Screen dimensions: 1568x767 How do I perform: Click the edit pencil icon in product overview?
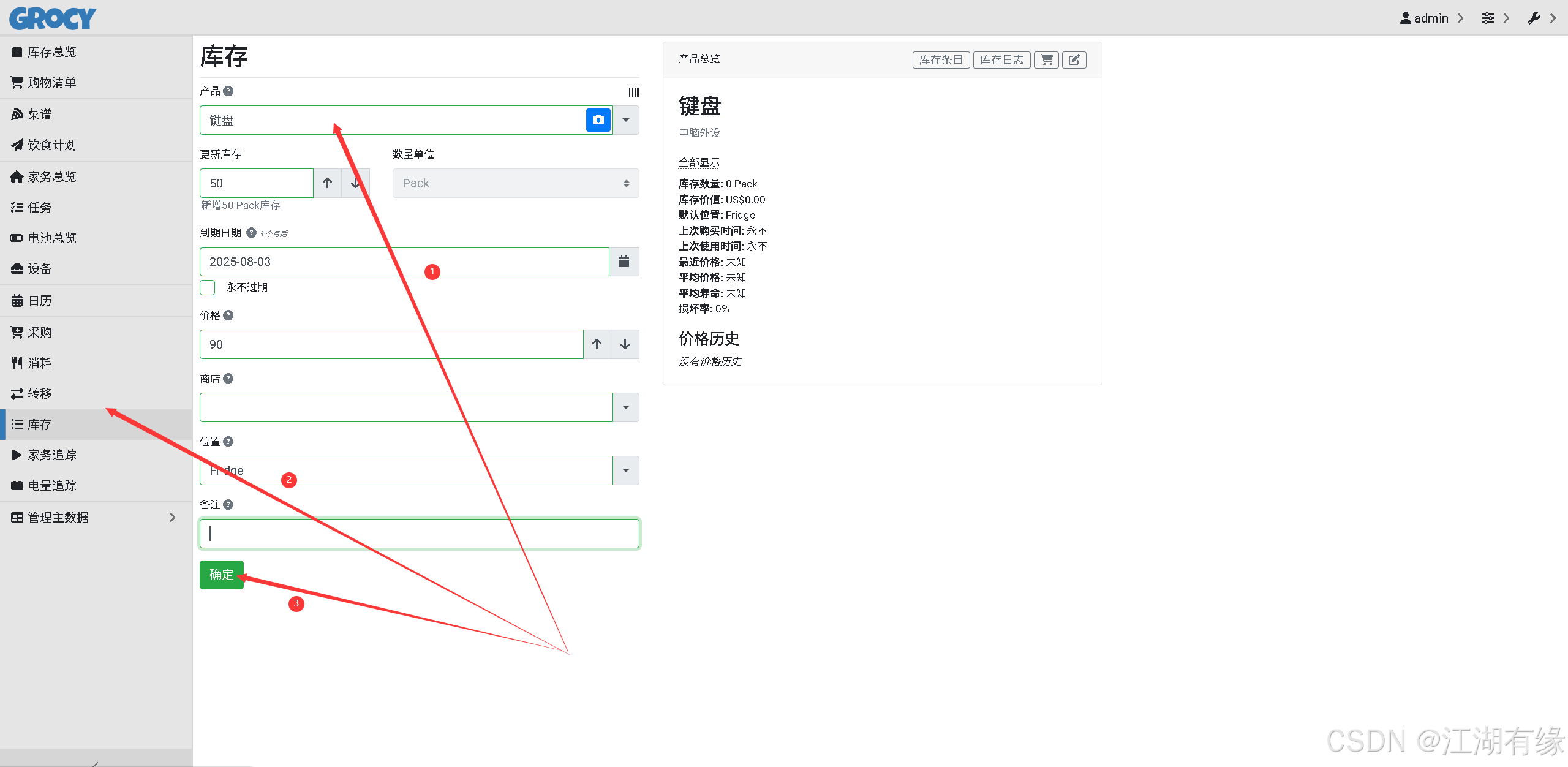click(1074, 59)
